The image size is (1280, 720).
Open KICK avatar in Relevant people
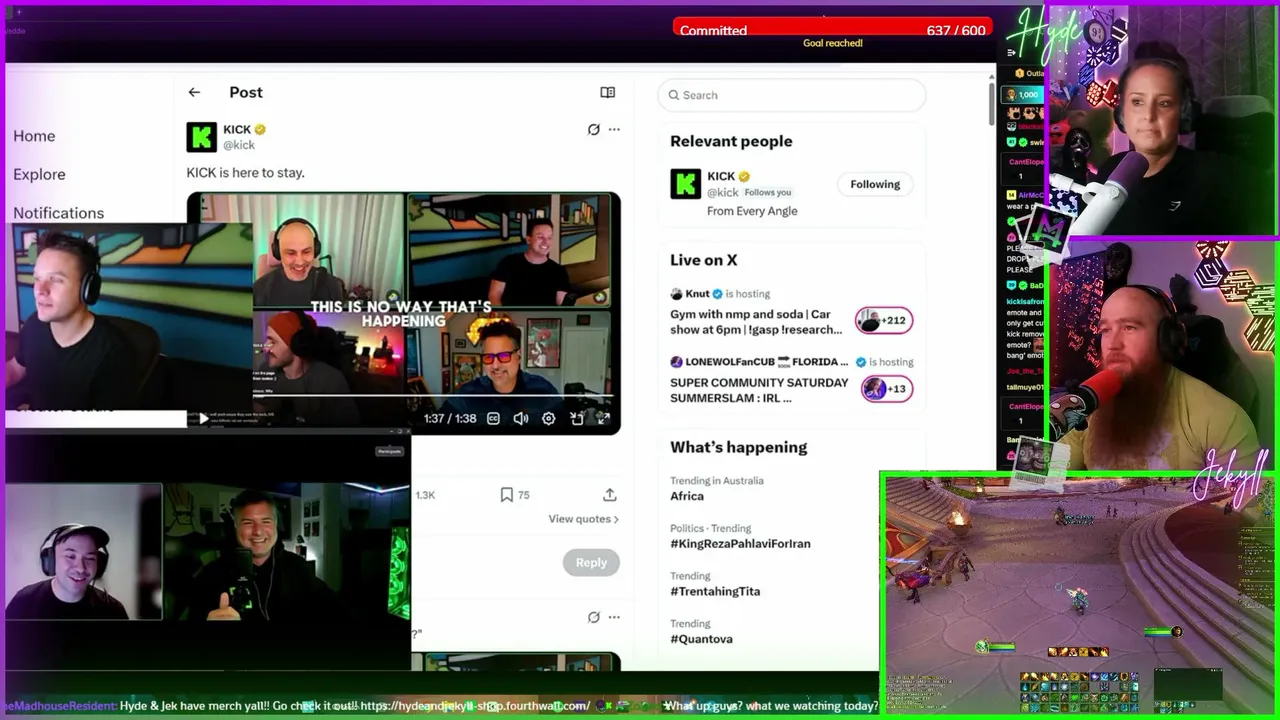click(685, 184)
